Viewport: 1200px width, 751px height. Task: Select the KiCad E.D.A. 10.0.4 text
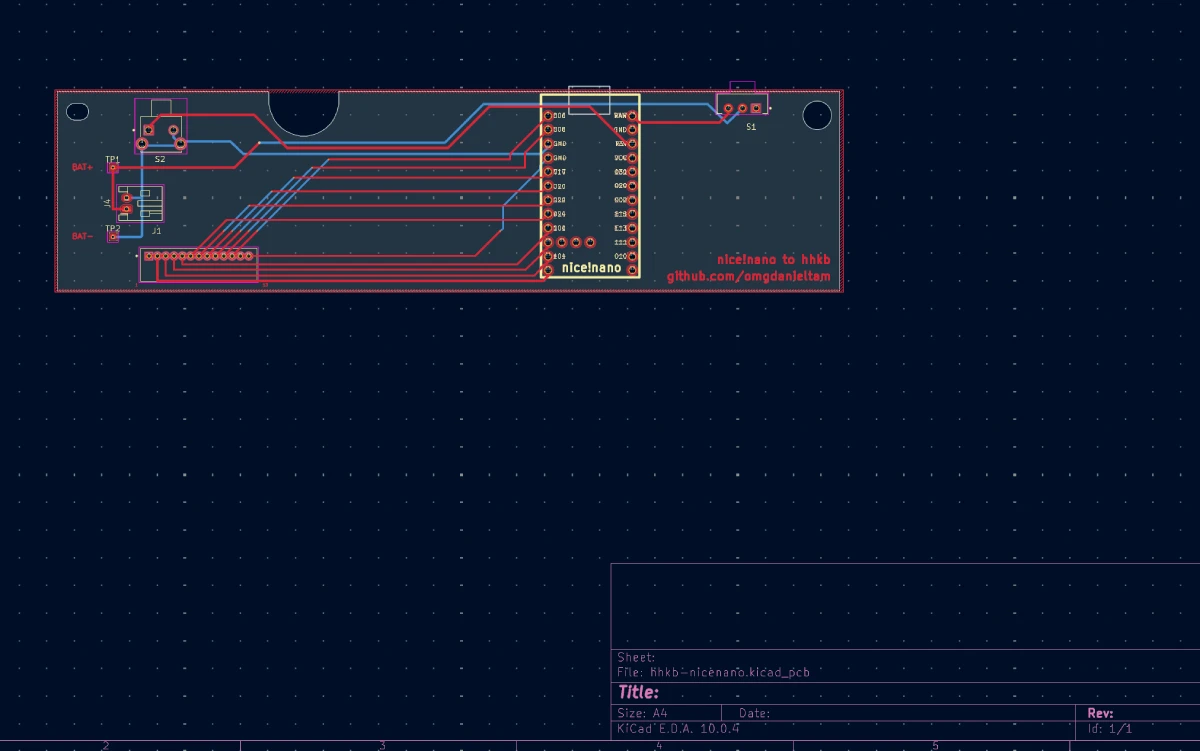pos(678,728)
